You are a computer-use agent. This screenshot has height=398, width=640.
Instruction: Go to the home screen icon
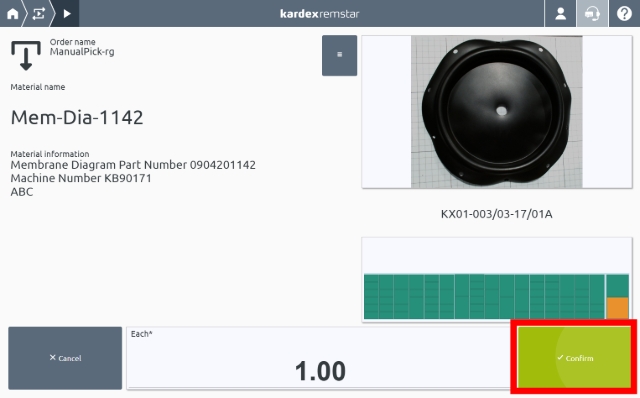[x=12, y=13]
